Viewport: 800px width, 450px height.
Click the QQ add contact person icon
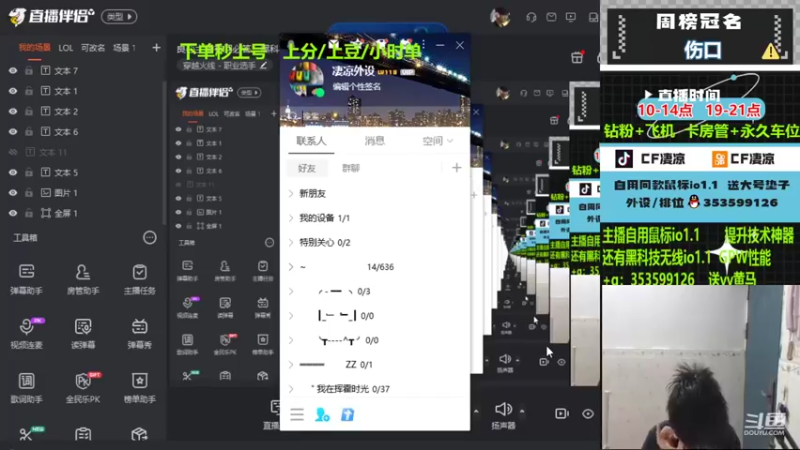tap(322, 414)
